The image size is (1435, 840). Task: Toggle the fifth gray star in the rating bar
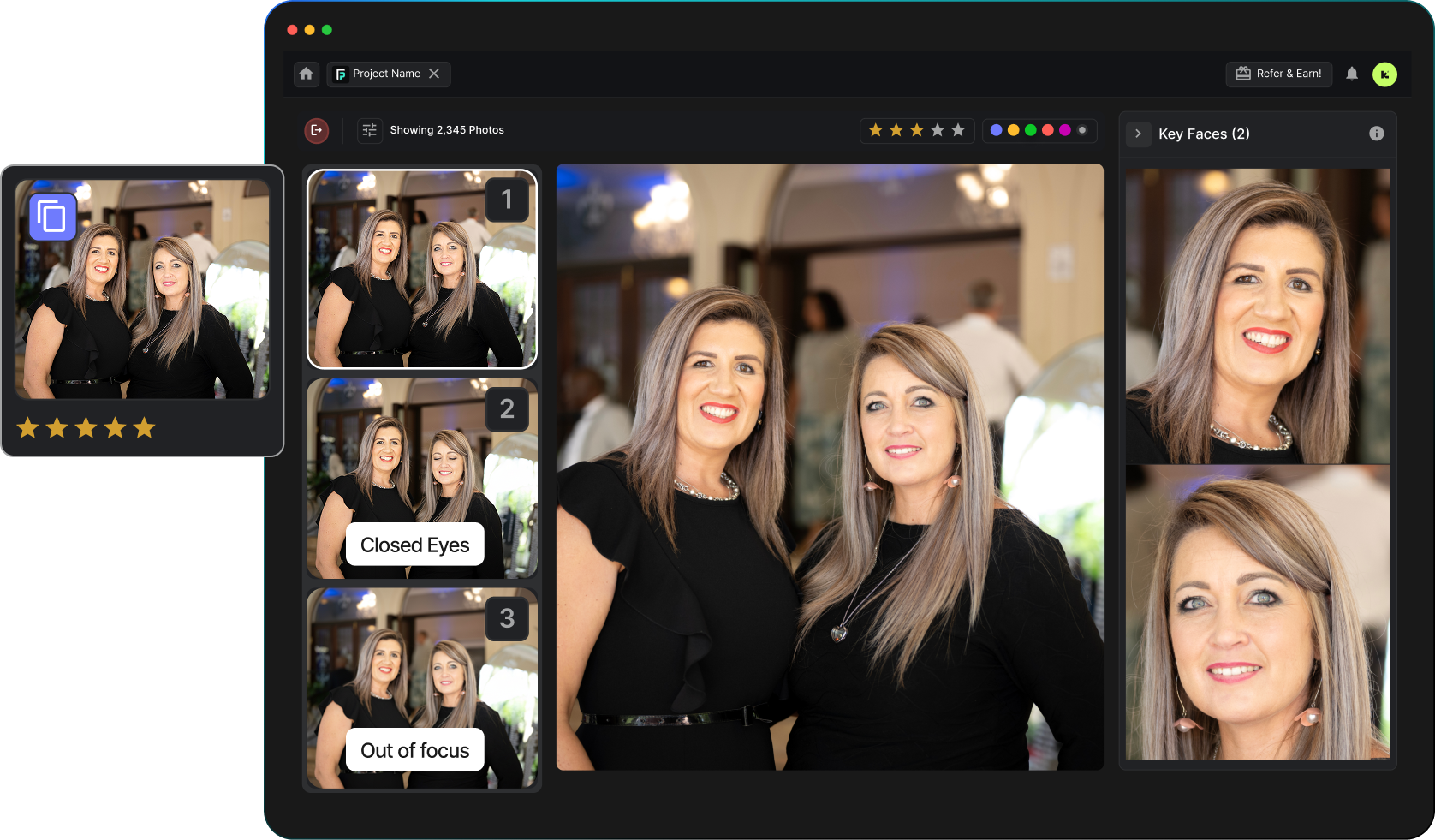[958, 130]
